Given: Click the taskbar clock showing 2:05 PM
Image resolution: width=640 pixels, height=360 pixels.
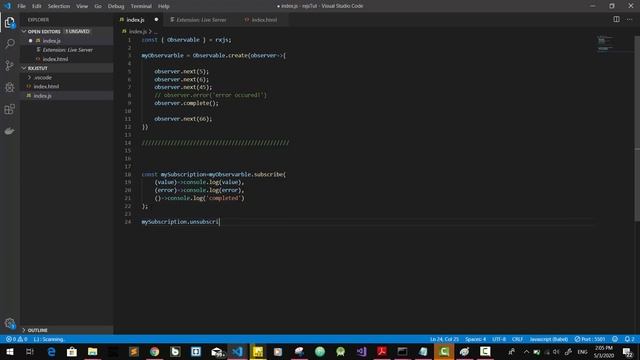Looking at the screenshot, I should pos(604,352).
